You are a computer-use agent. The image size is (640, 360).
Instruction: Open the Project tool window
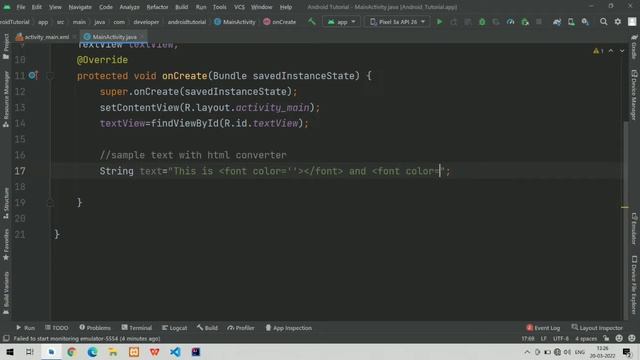pyautogui.click(x=6, y=46)
